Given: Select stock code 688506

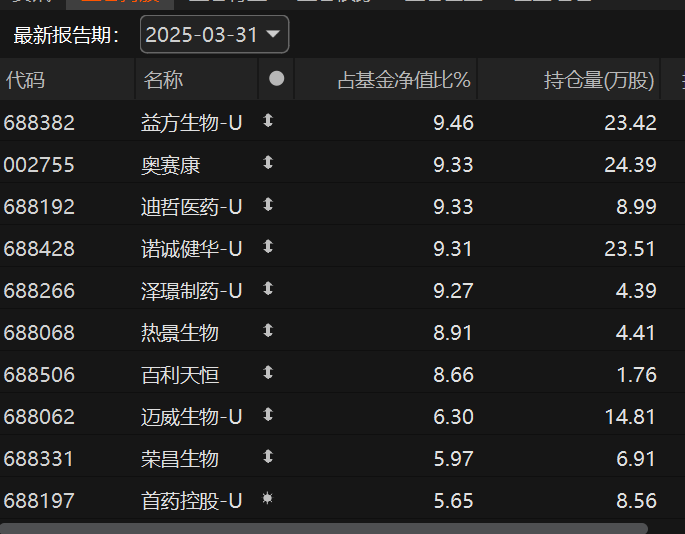Looking at the screenshot, I should 39,374.
